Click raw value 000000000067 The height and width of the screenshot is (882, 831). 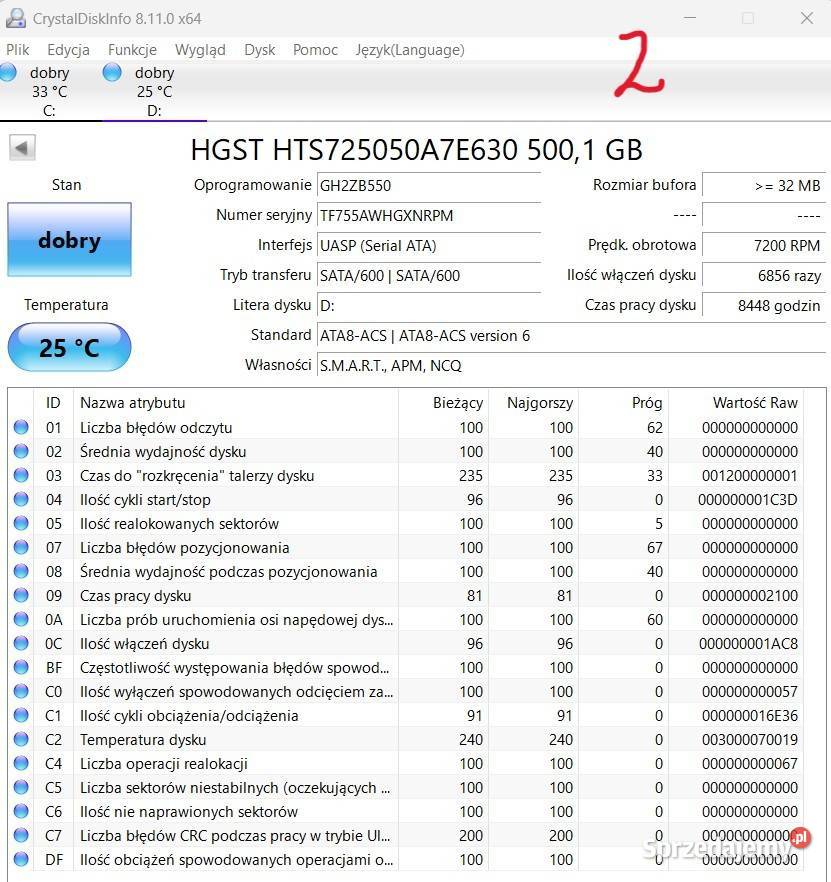(749, 764)
